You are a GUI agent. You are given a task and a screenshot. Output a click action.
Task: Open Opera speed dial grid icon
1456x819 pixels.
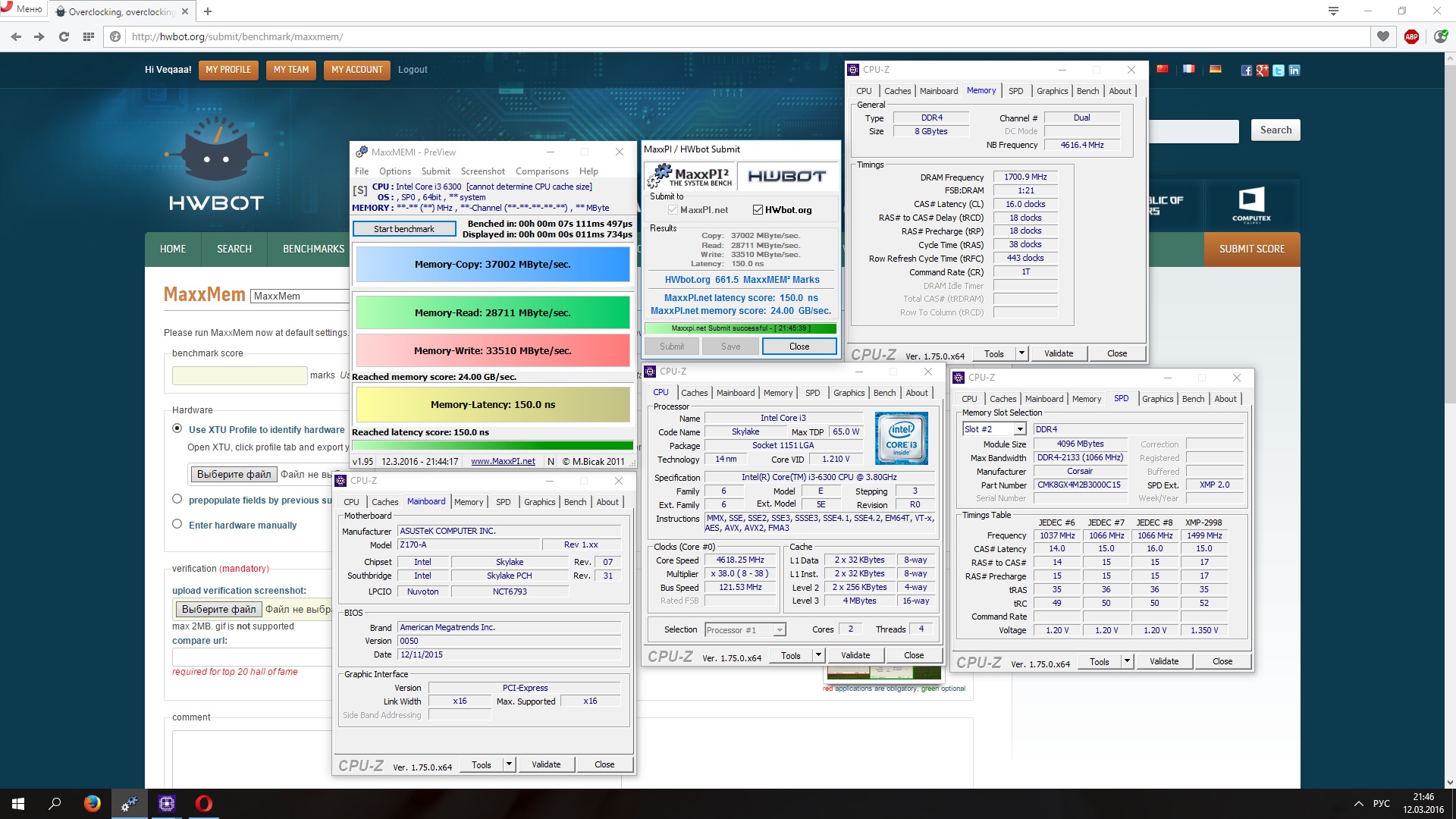[x=88, y=36]
